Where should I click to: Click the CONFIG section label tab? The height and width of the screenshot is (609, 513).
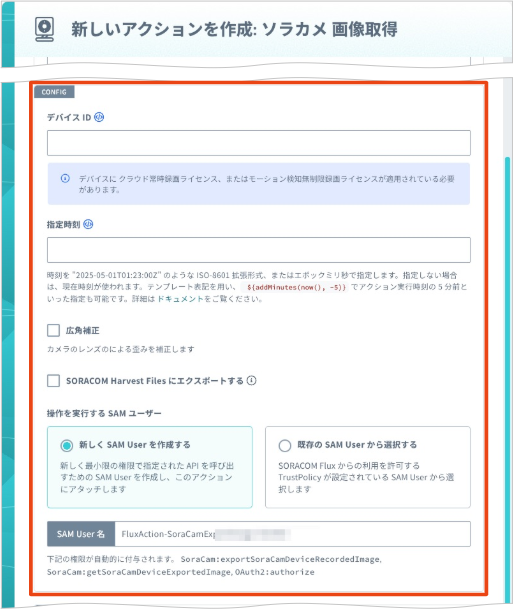tap(54, 92)
